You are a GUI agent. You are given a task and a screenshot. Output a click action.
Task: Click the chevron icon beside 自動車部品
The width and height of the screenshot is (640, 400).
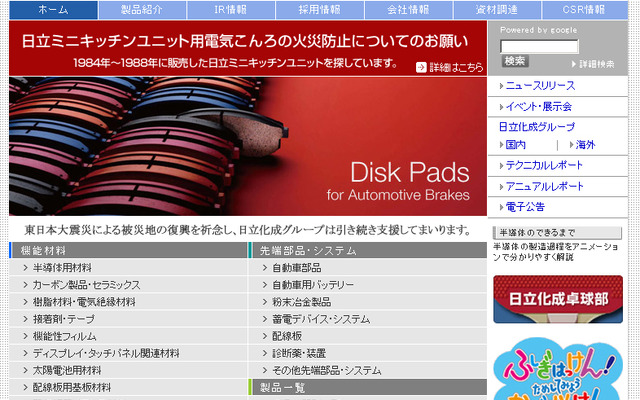(x=264, y=268)
